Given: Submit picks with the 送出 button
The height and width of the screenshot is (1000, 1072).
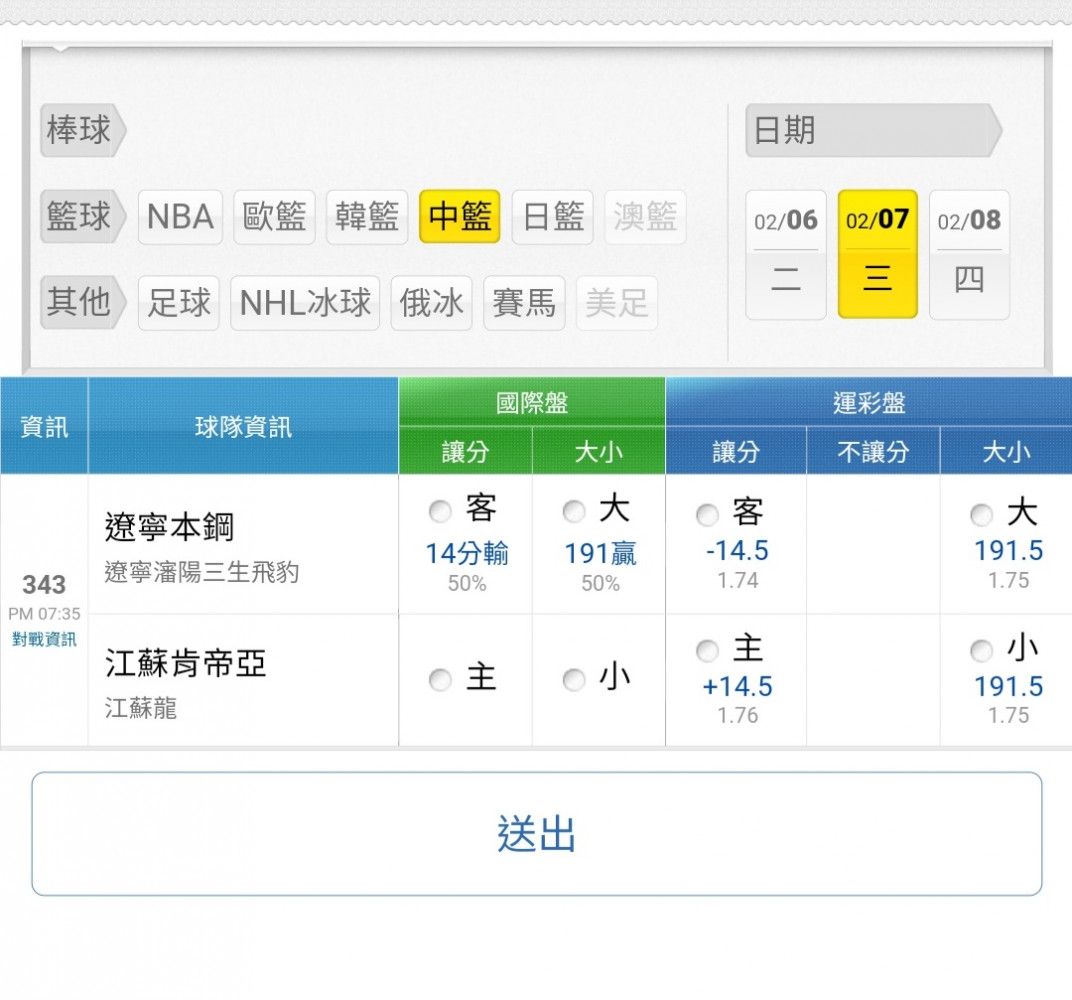Looking at the screenshot, I should [537, 834].
